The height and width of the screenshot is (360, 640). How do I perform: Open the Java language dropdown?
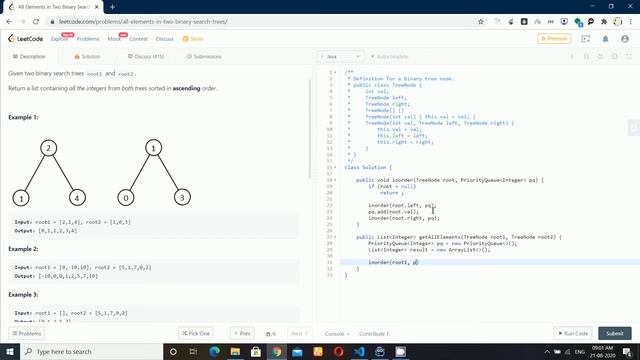[340, 56]
